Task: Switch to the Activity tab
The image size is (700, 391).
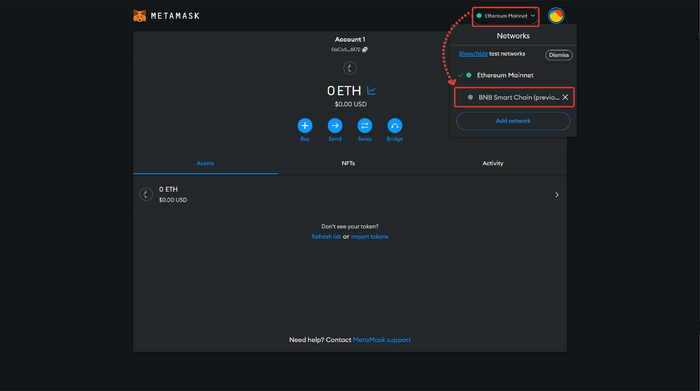Action: (x=493, y=163)
